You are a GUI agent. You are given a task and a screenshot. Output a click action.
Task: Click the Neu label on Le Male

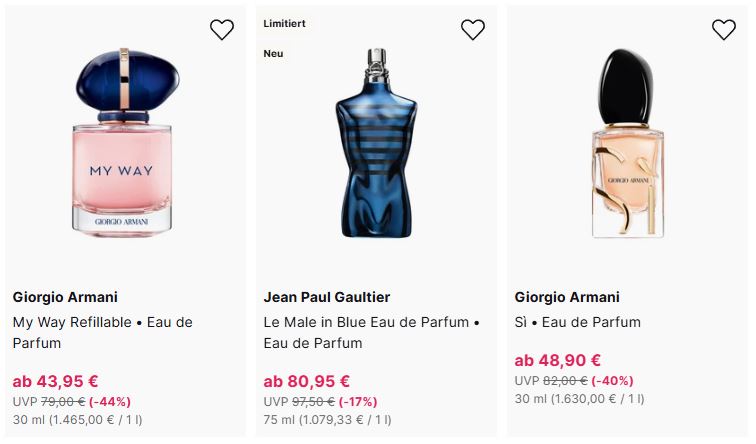point(273,54)
